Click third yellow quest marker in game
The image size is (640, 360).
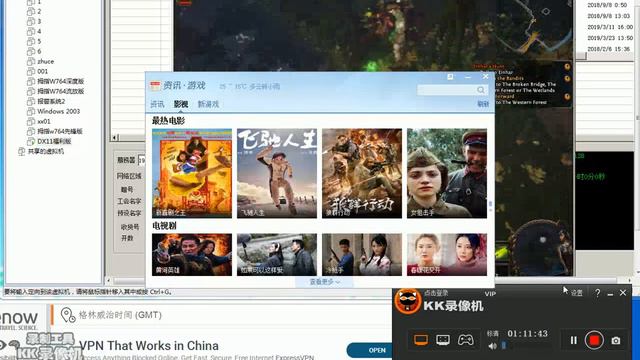click(x=567, y=97)
